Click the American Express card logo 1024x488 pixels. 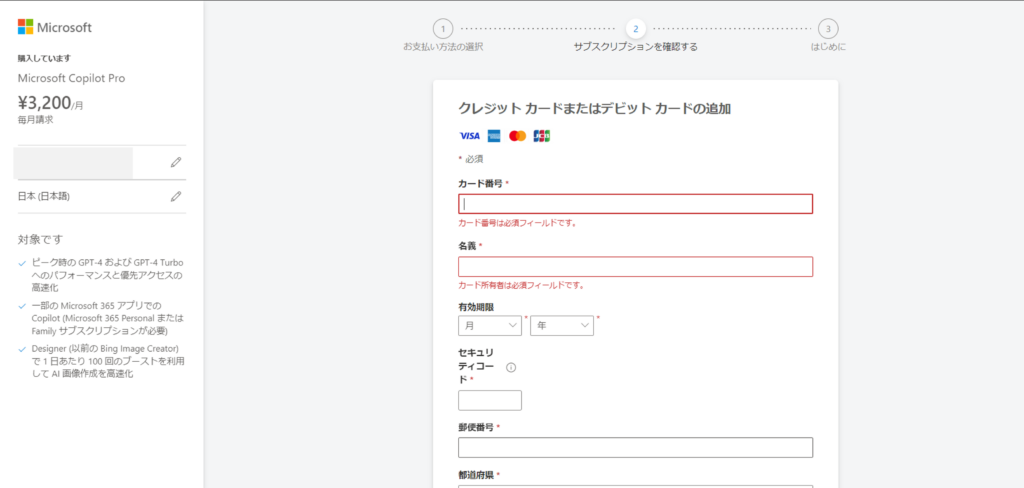point(494,136)
